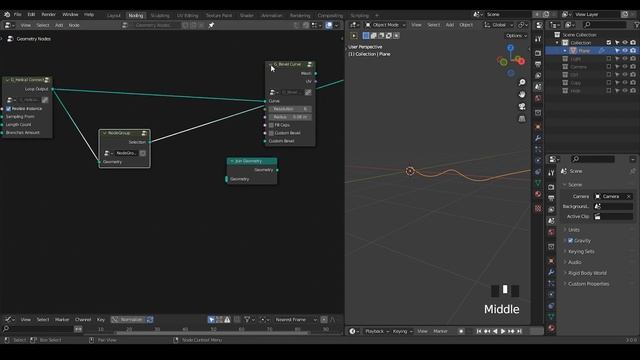The image size is (640, 360).
Task: Open the Global transform orientation dropdown
Action: [x=498, y=25]
